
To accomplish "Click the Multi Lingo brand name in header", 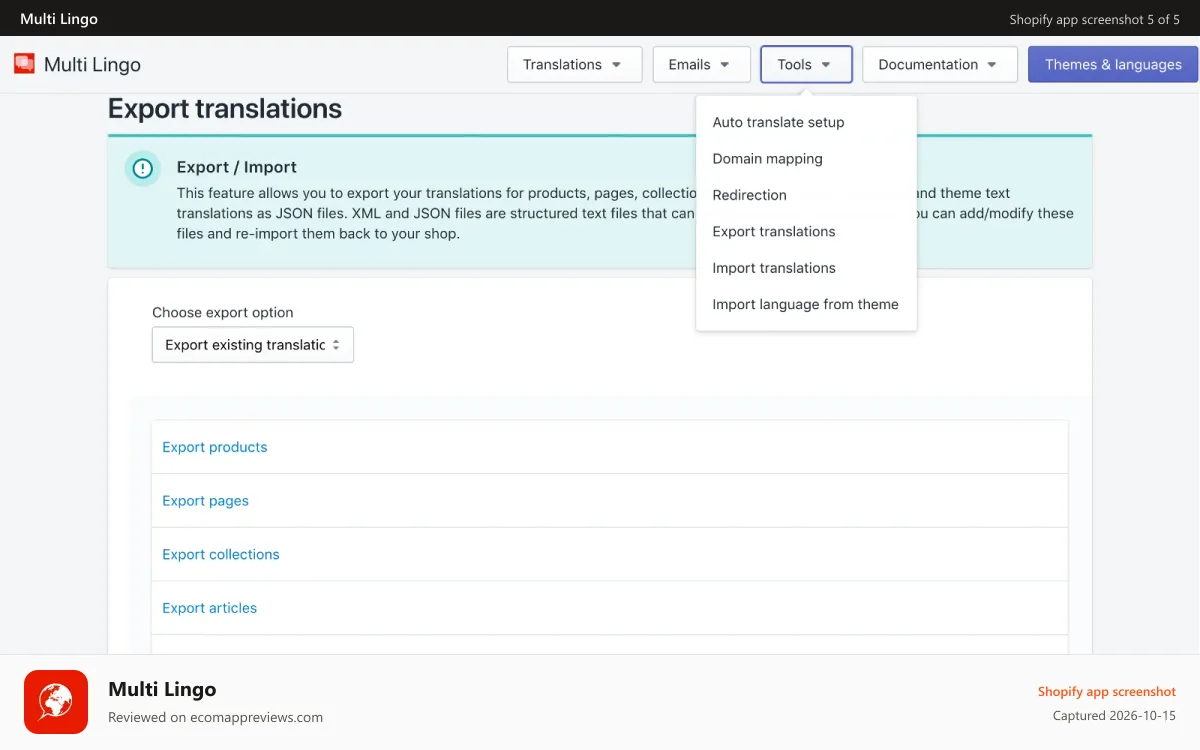I will point(92,65).
